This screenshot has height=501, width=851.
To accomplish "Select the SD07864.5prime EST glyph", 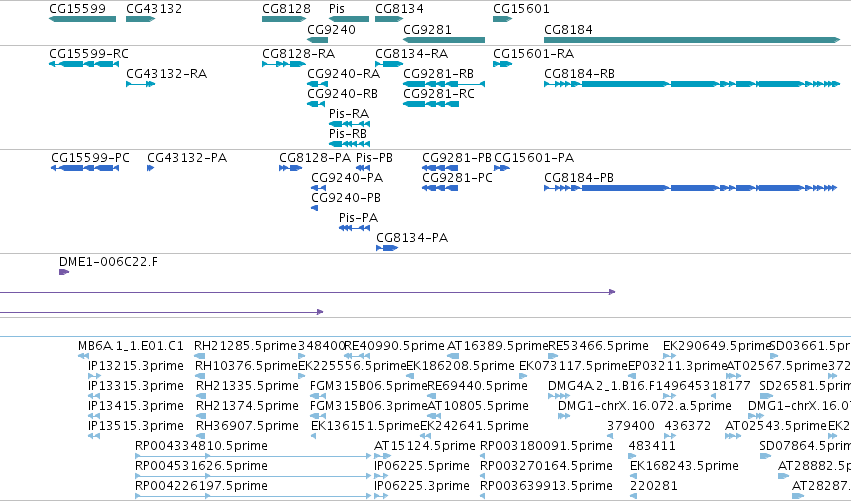I will point(765,456).
